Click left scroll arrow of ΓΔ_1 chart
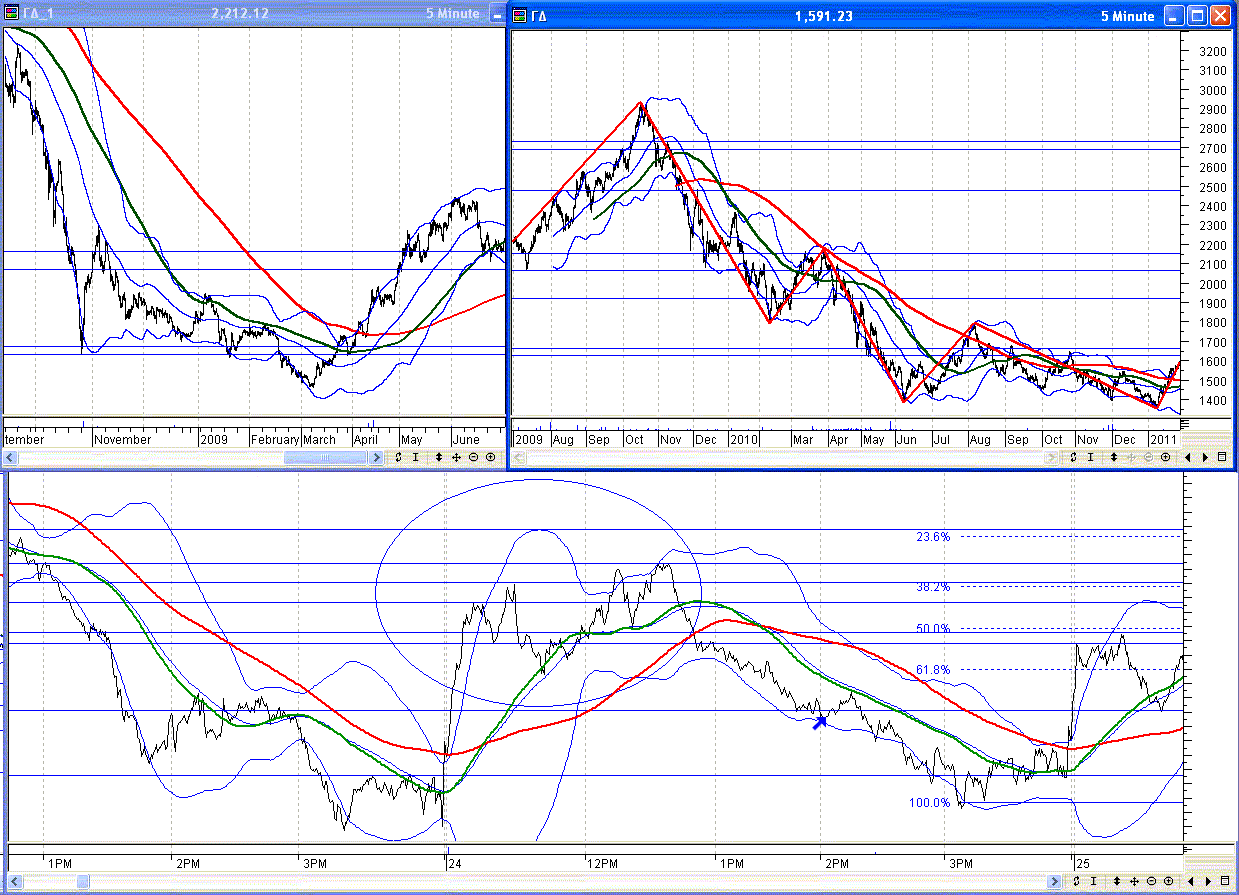This screenshot has height=895, width=1239. click(x=10, y=457)
